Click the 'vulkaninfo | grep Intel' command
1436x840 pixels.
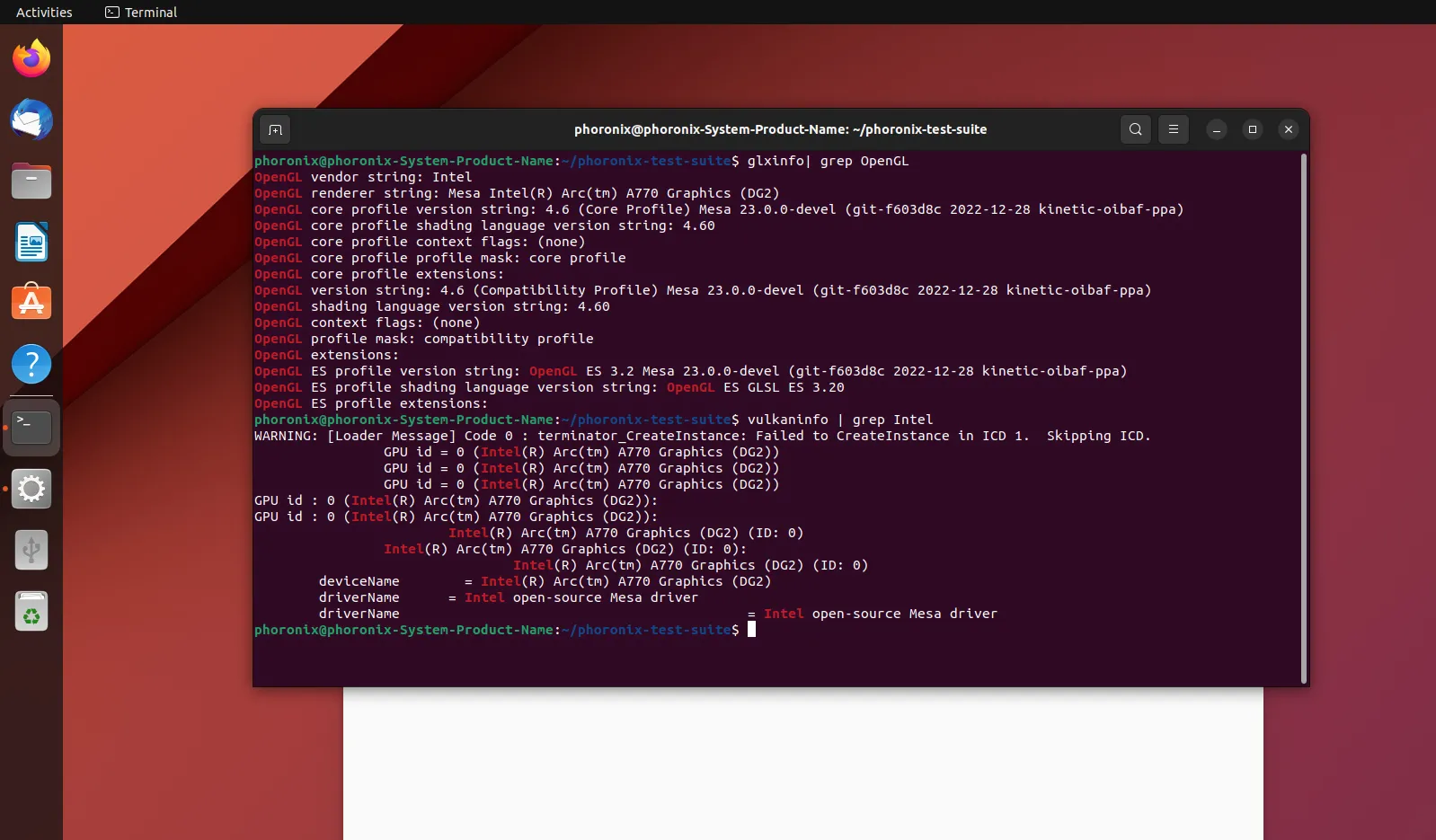(x=840, y=420)
